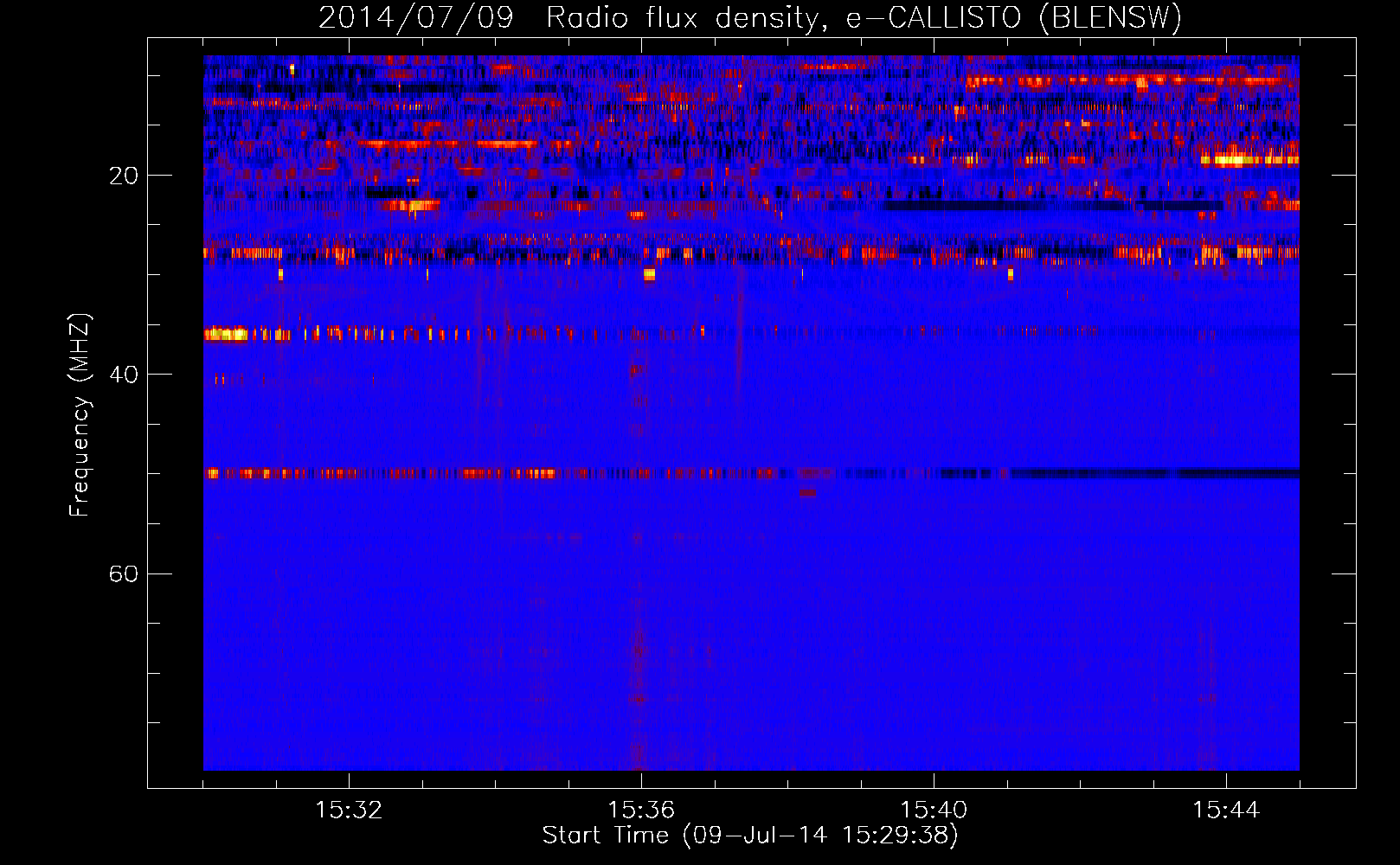Click the plot title 'Radio flux density, e-CALLISTO (BLENSW)'

[x=864, y=17]
